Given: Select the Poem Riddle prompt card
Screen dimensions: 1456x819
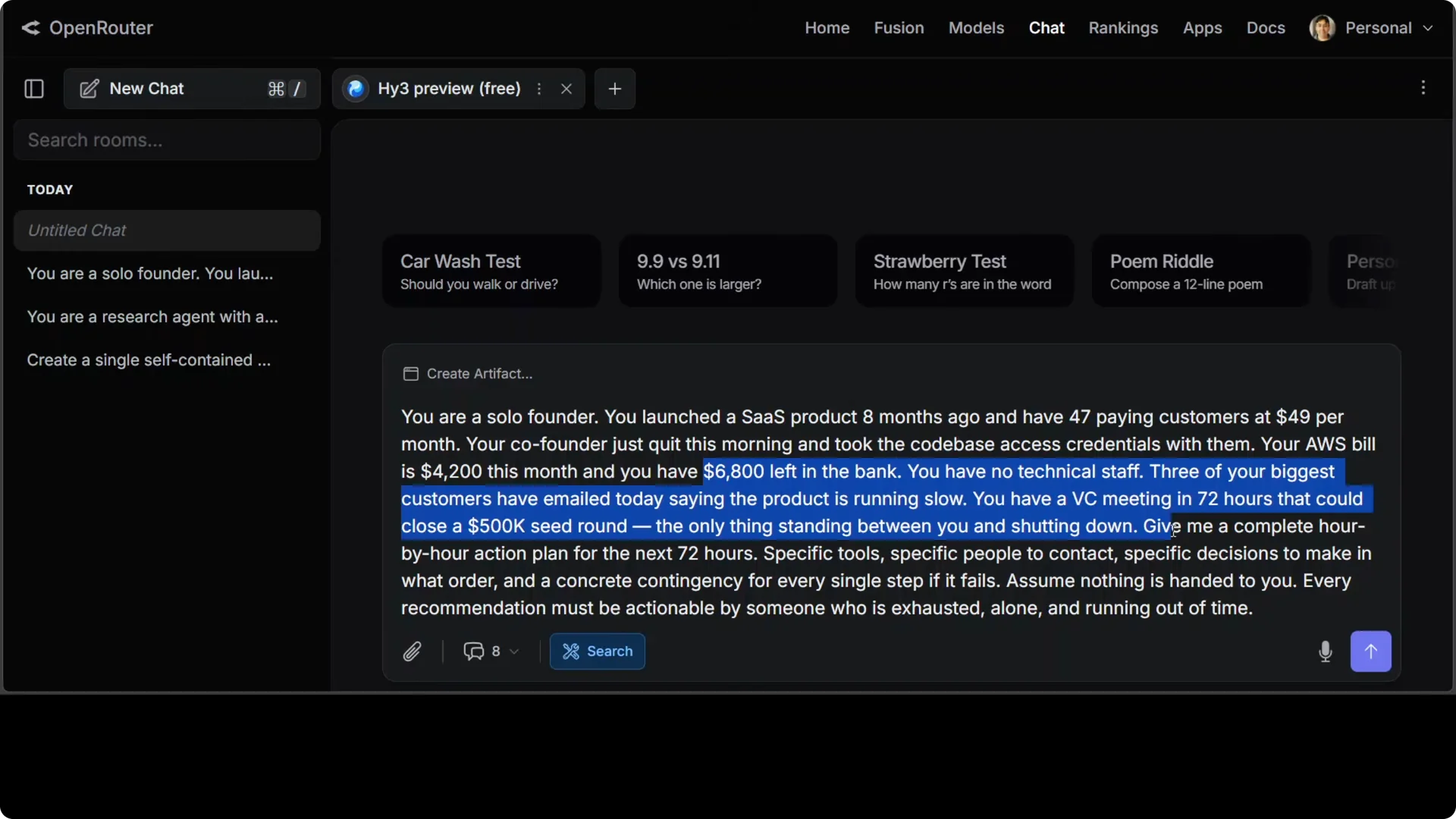Looking at the screenshot, I should point(1201,271).
